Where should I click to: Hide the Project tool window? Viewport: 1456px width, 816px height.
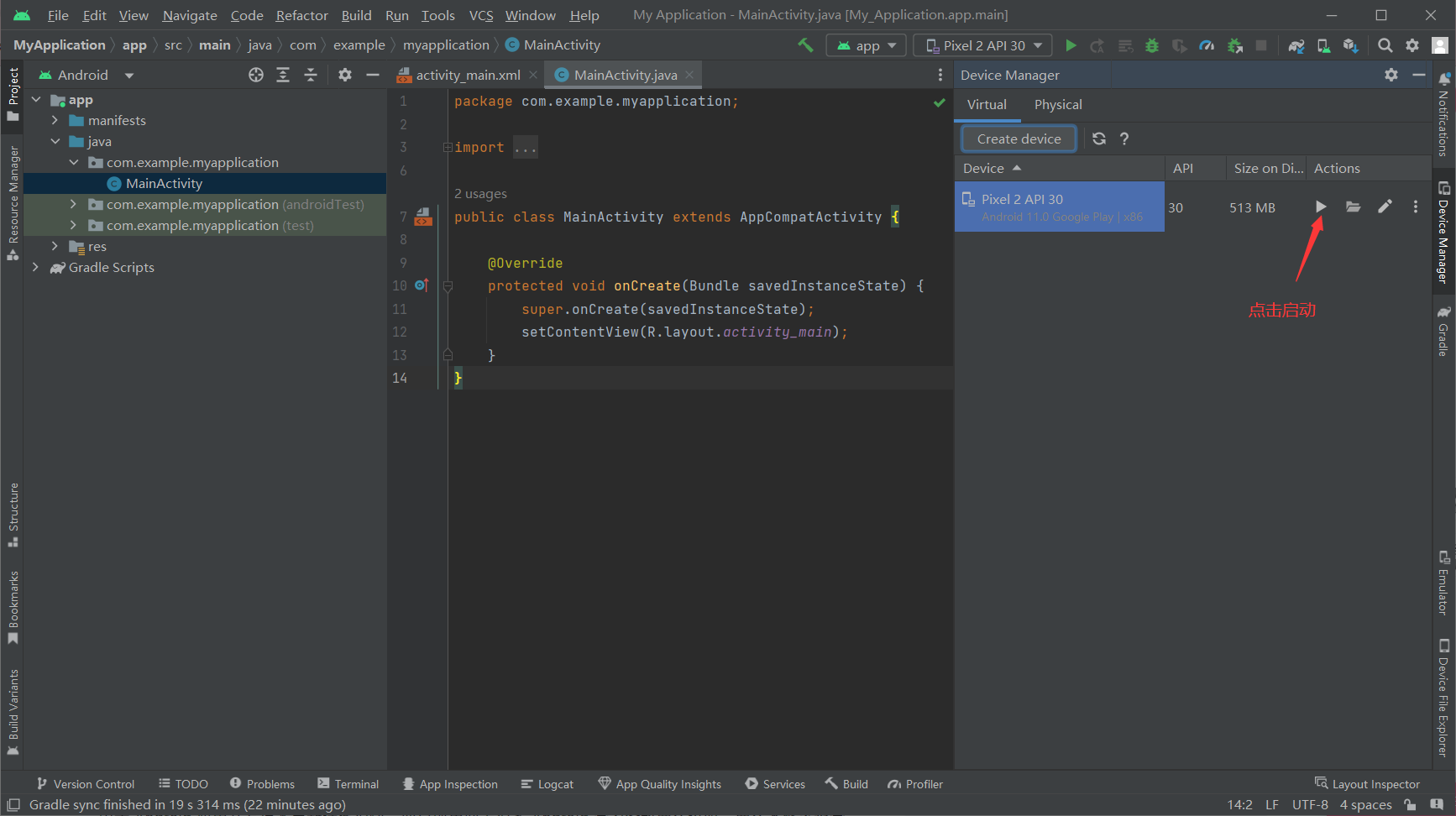pyautogui.click(x=373, y=75)
